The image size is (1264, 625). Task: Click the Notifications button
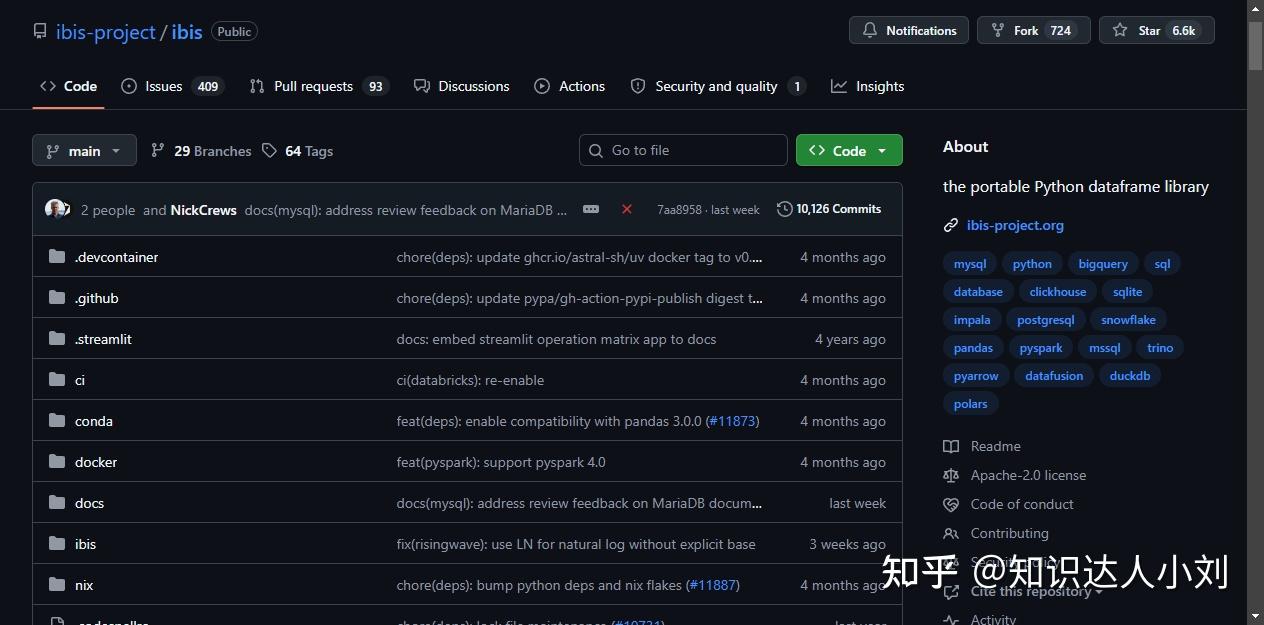[909, 30]
